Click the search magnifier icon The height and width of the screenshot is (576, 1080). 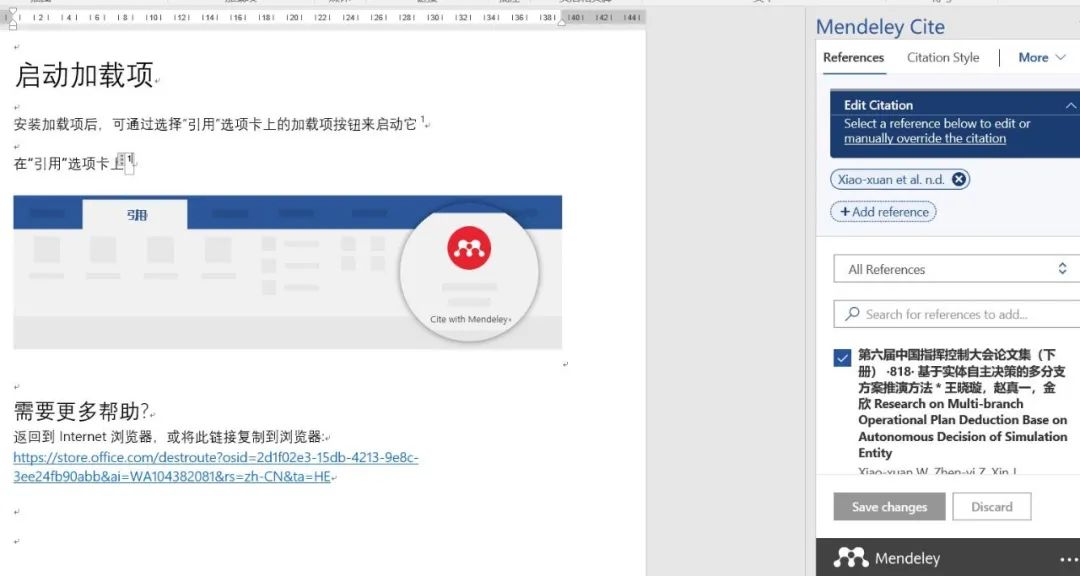tap(852, 313)
